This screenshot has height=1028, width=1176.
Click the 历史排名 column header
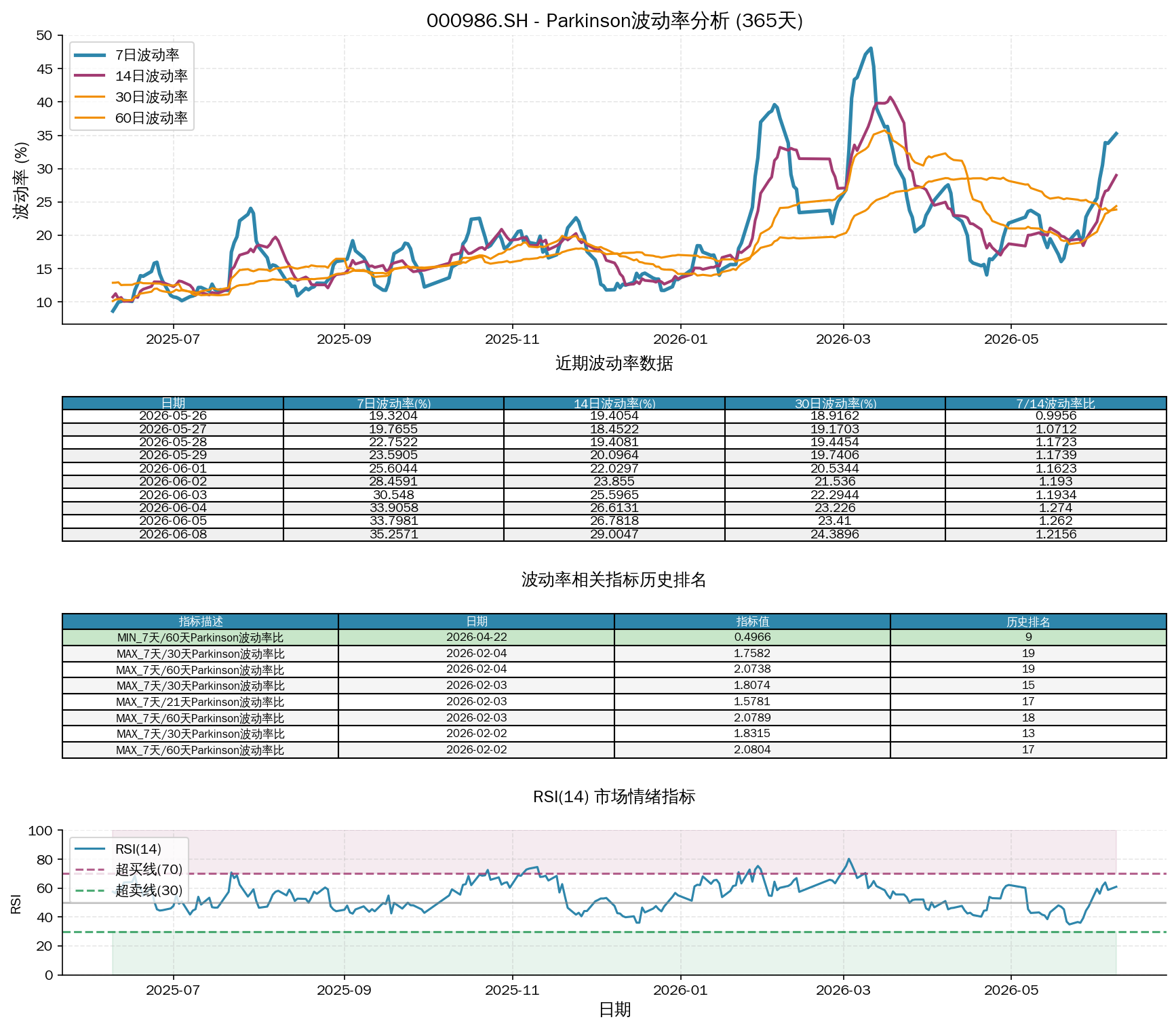point(1028,622)
